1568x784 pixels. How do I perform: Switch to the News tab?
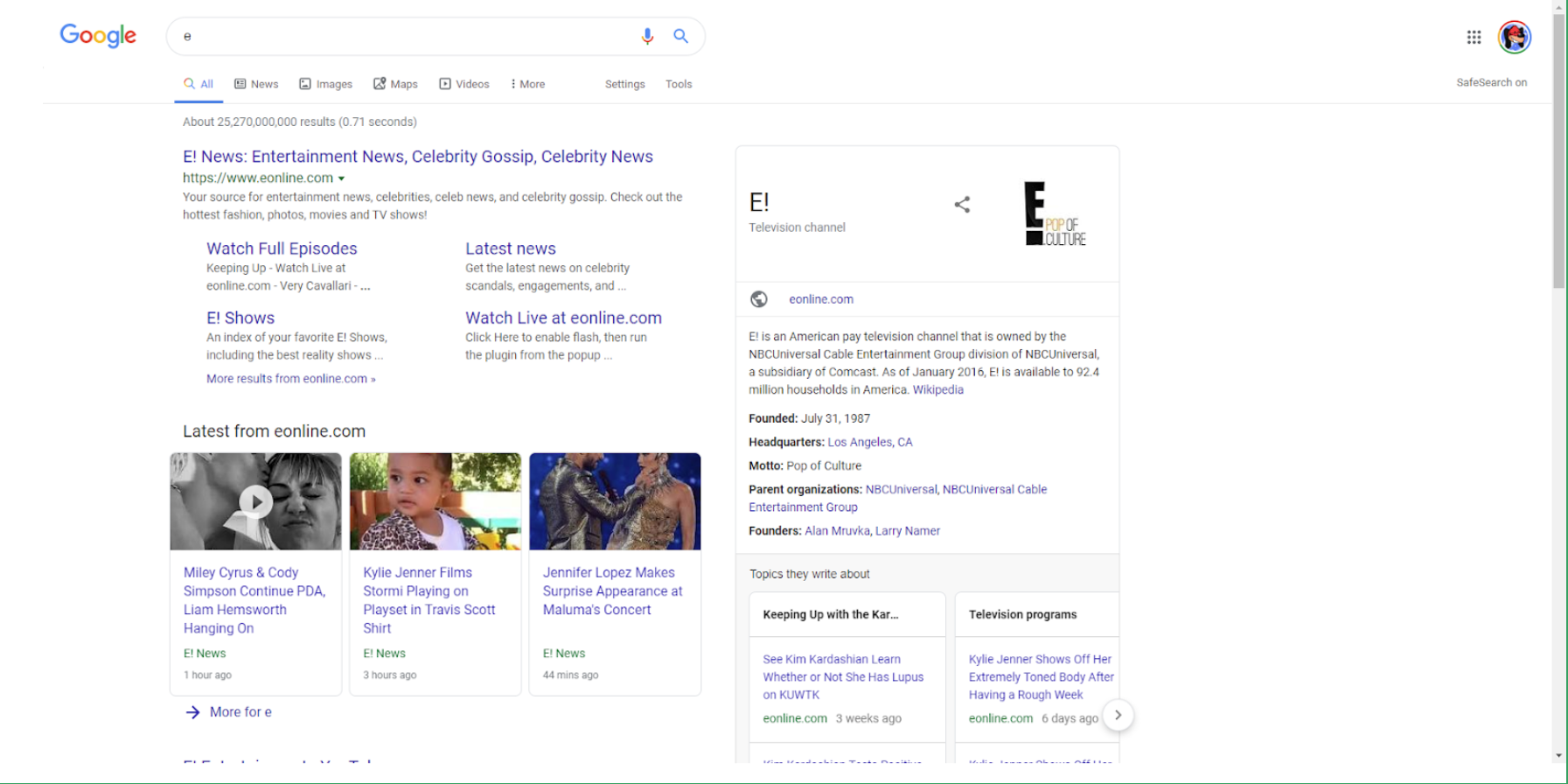(x=256, y=84)
